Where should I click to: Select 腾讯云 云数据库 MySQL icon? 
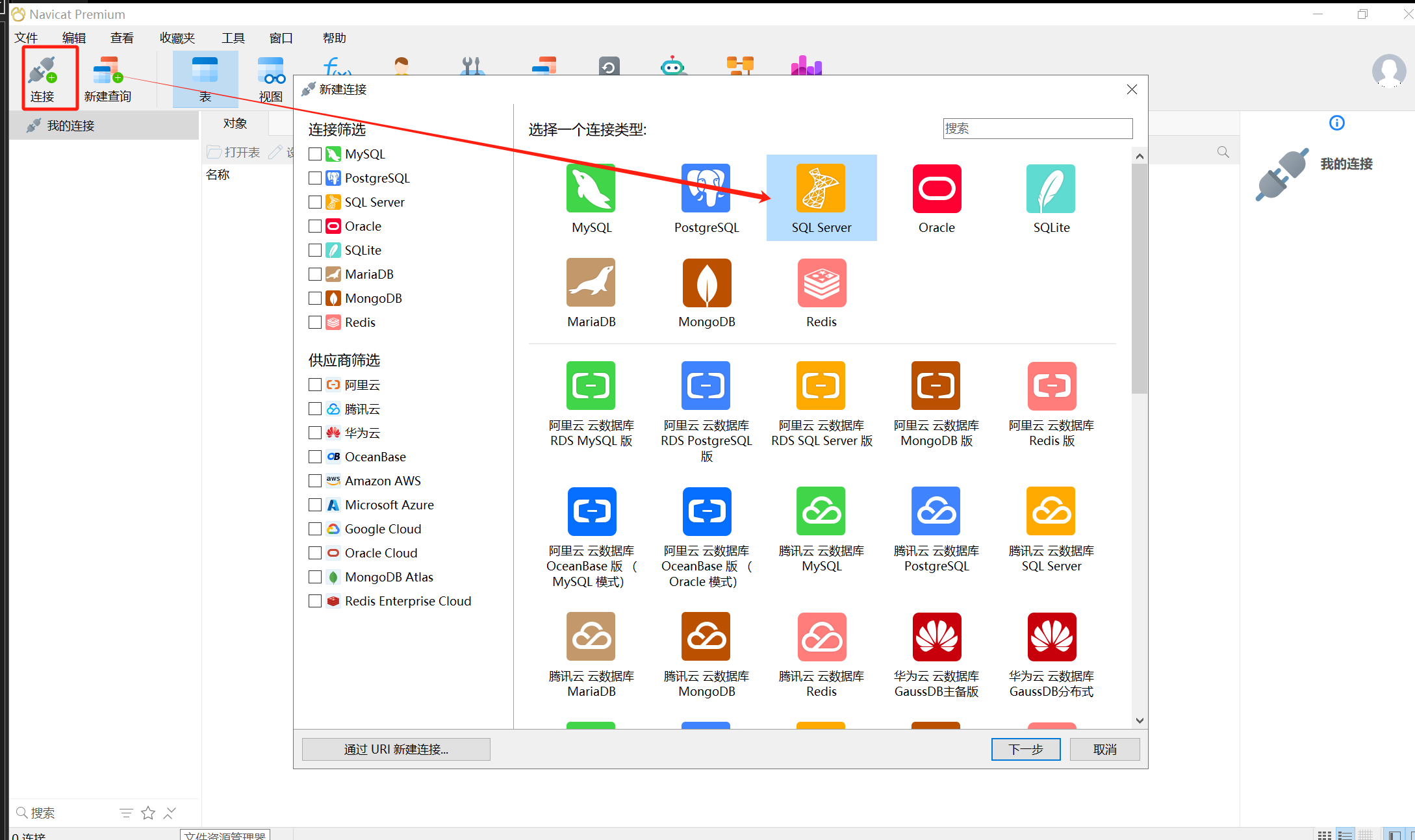point(821,511)
